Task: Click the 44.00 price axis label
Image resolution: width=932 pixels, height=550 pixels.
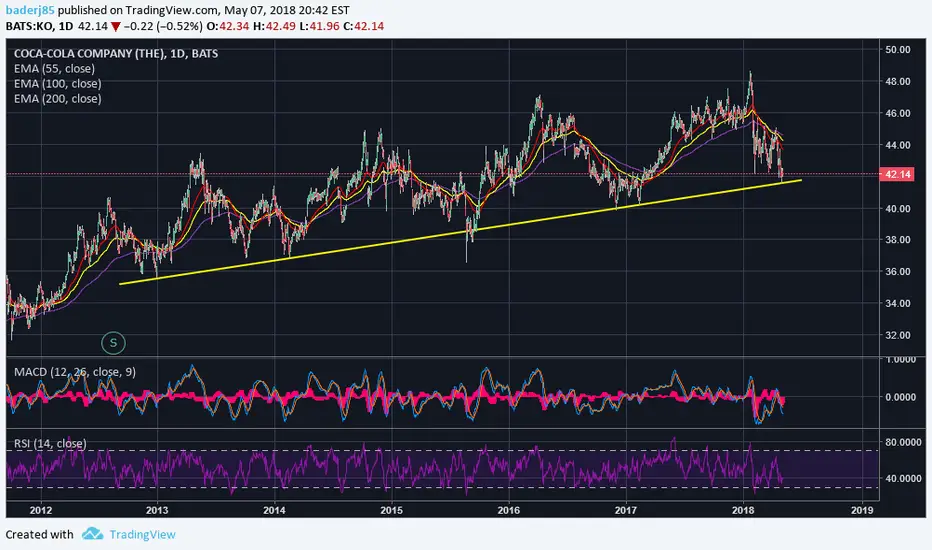Action: click(x=898, y=145)
